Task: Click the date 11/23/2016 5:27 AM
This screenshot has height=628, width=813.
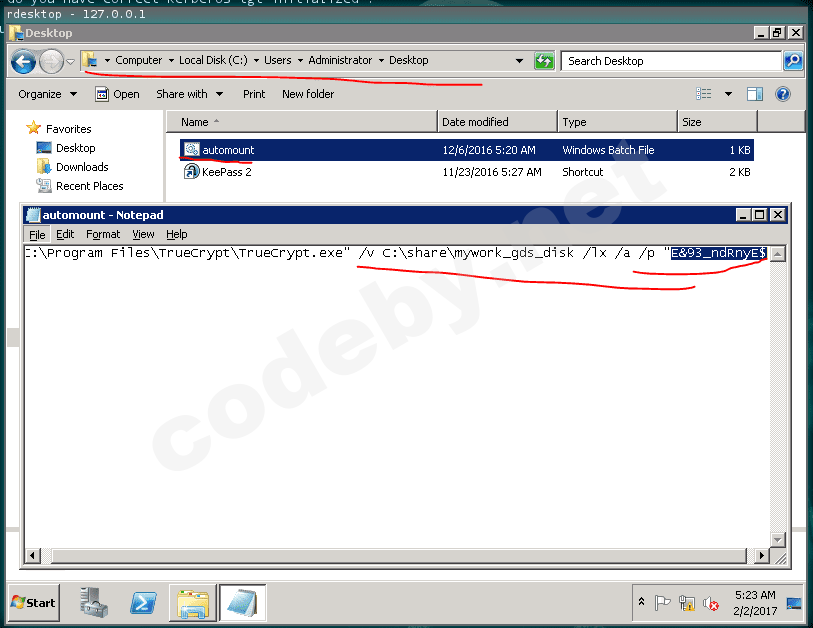Action: pyautogui.click(x=492, y=172)
